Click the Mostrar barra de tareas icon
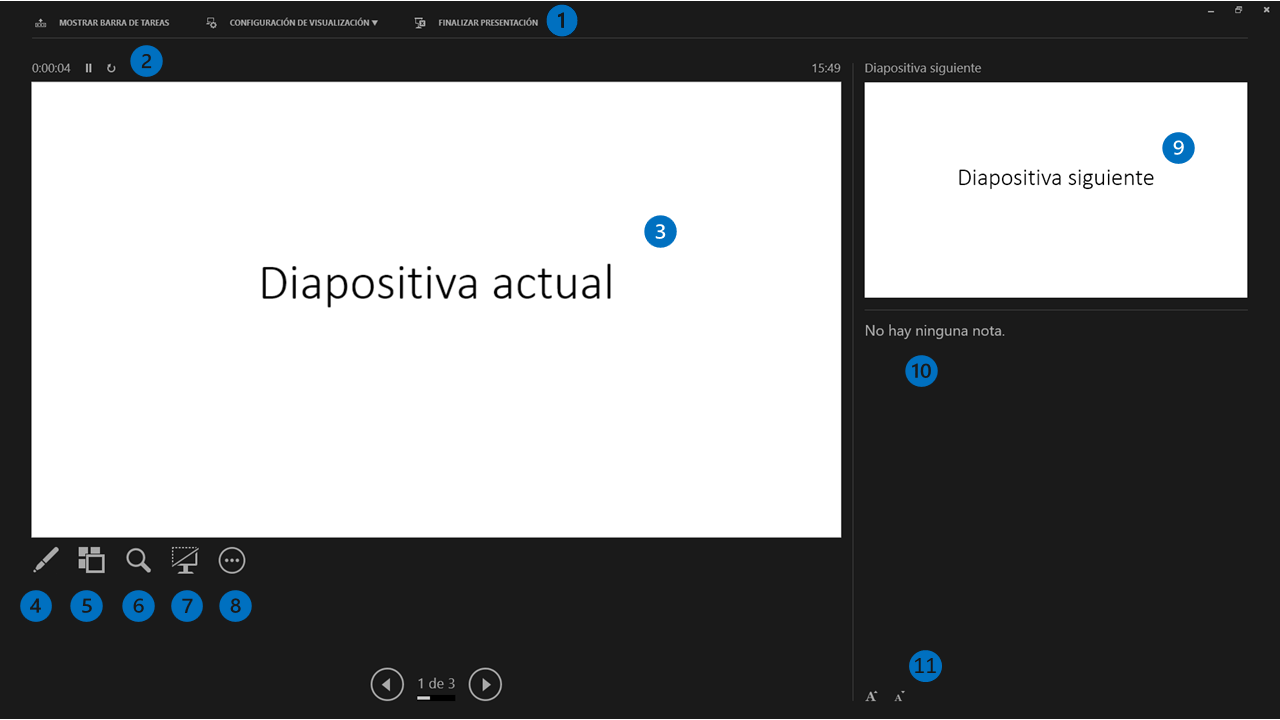This screenshot has height=720, width=1280. [x=41, y=22]
